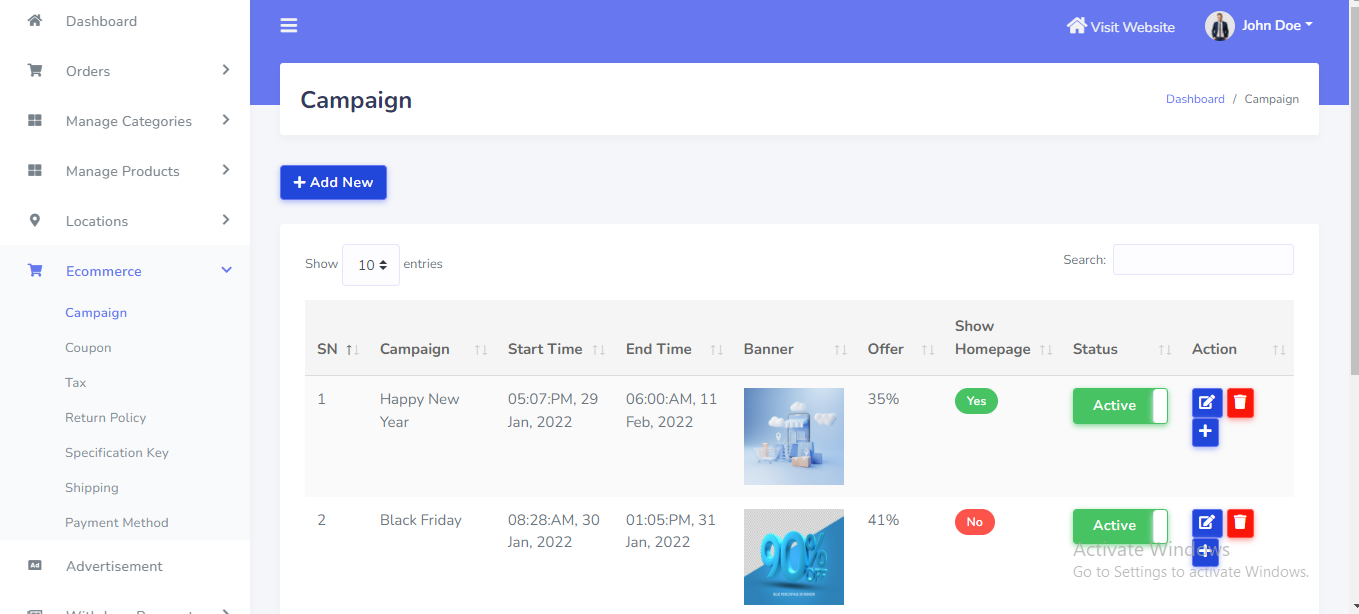Go to Dashboard via breadcrumb link
This screenshot has height=614, width=1359.
1195,99
